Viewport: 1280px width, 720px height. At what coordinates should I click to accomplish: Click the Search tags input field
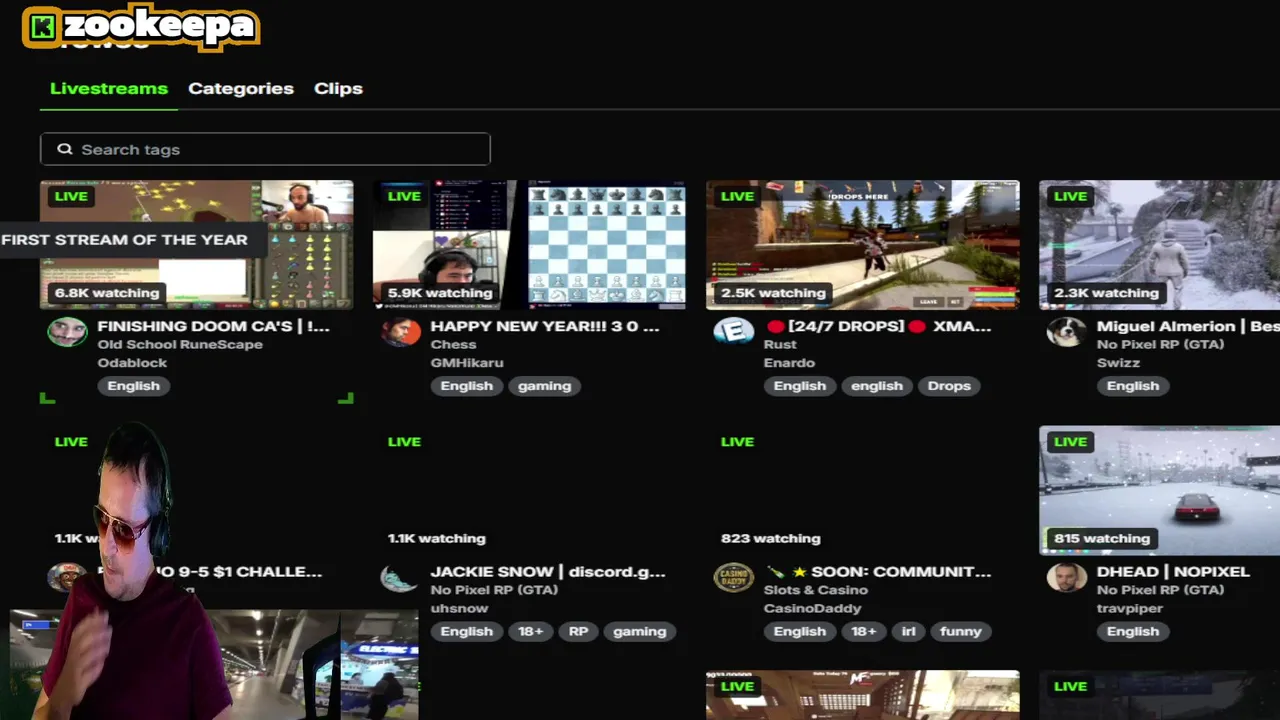click(265, 149)
